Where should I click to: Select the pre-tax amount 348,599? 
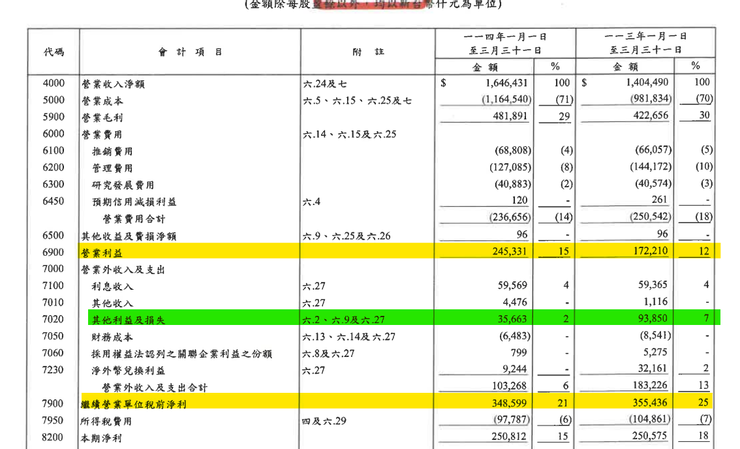[505, 405]
